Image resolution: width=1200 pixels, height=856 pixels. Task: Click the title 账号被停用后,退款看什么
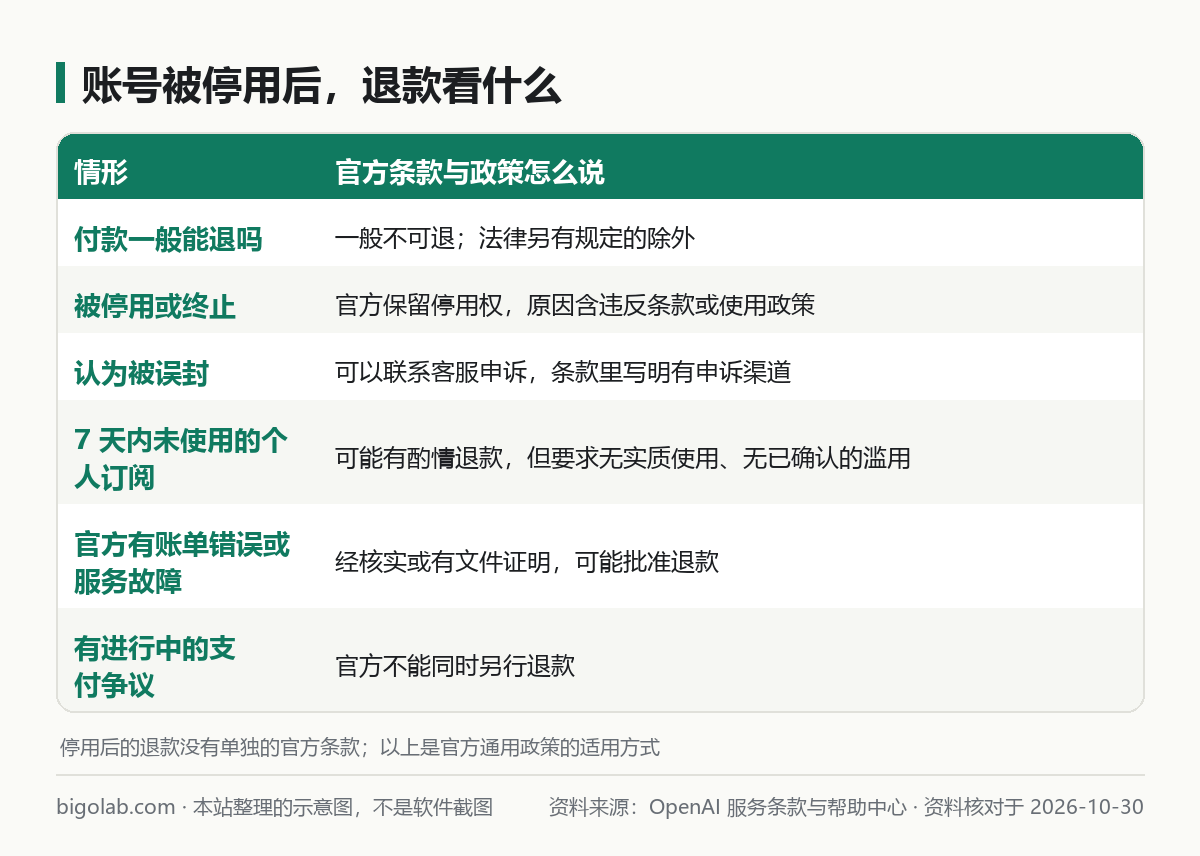[x=322, y=87]
